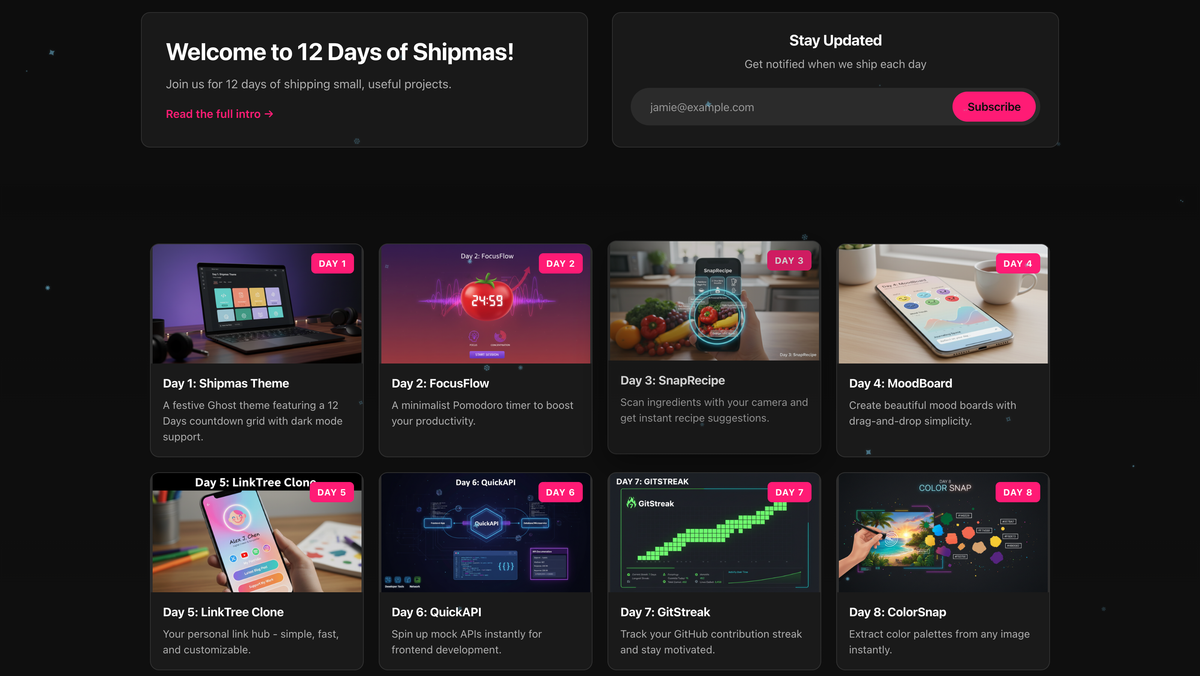Click the Subscribe button
This screenshot has width=1200, height=676.
(x=994, y=107)
